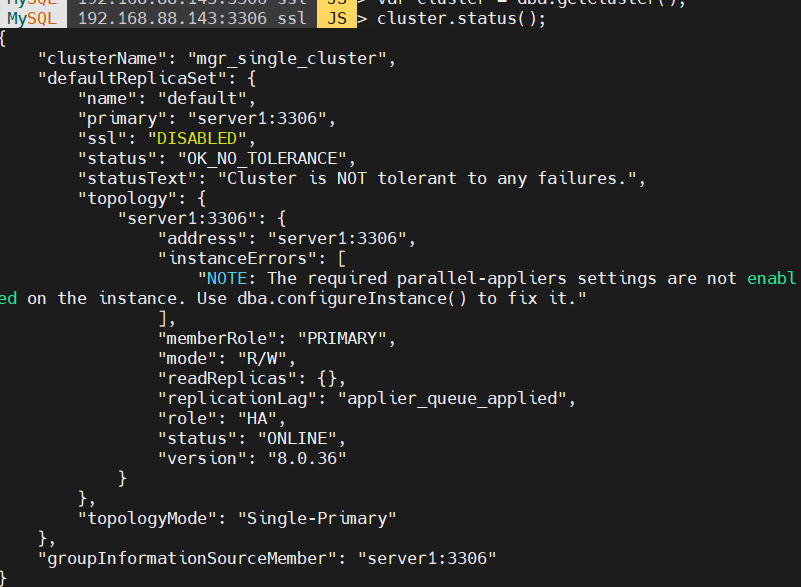Click the "mgr_single_cluster" cluster name value
The height and width of the screenshot is (587, 802).
coord(287,59)
